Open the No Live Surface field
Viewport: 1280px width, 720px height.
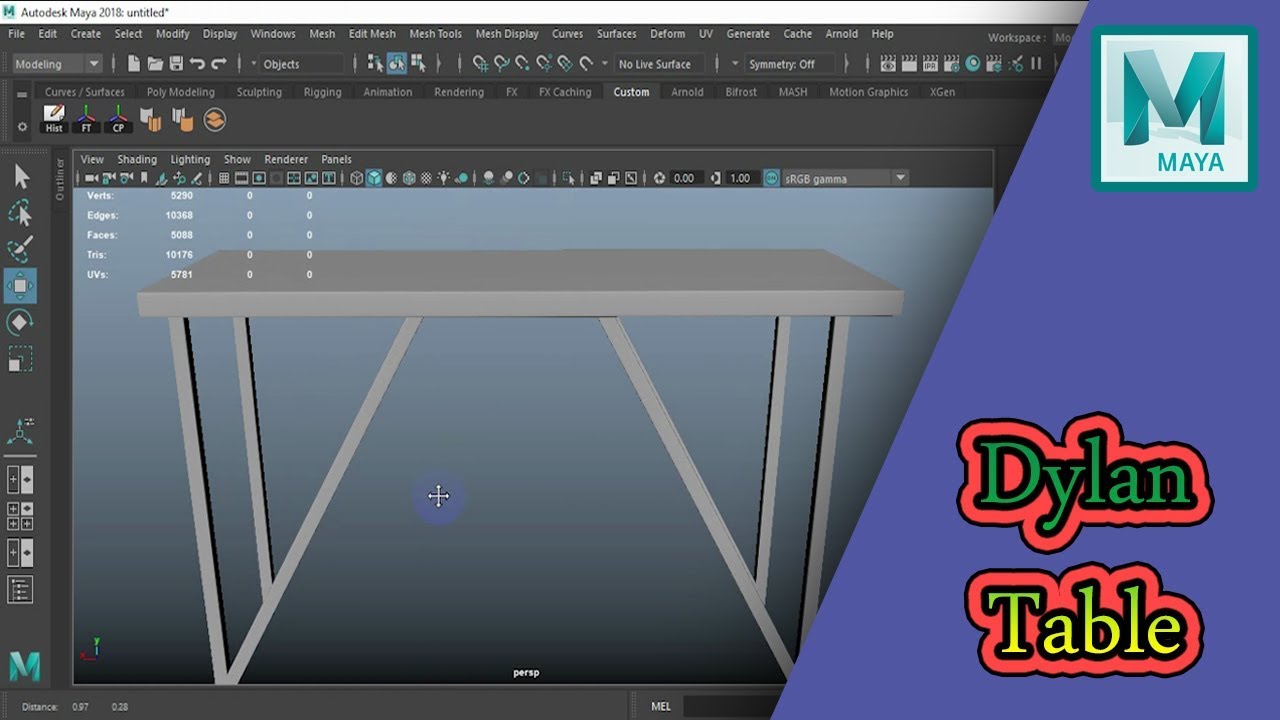658,64
